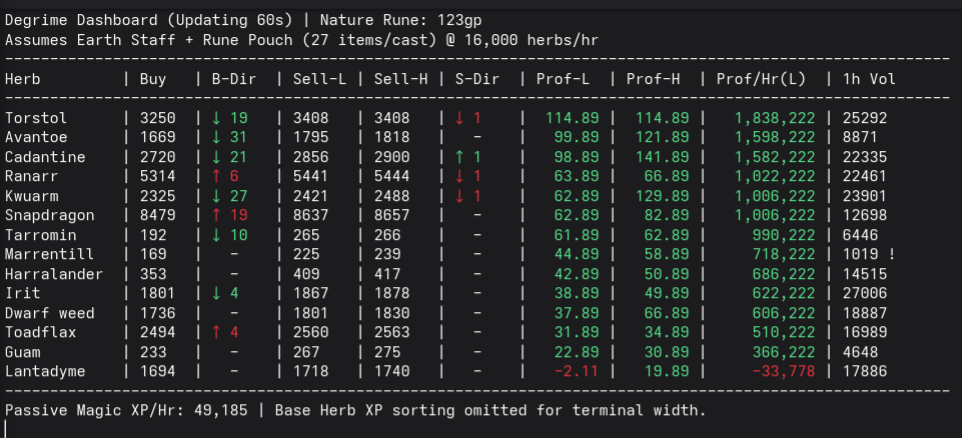
Task: Click the Herb column header
Action: point(23,79)
